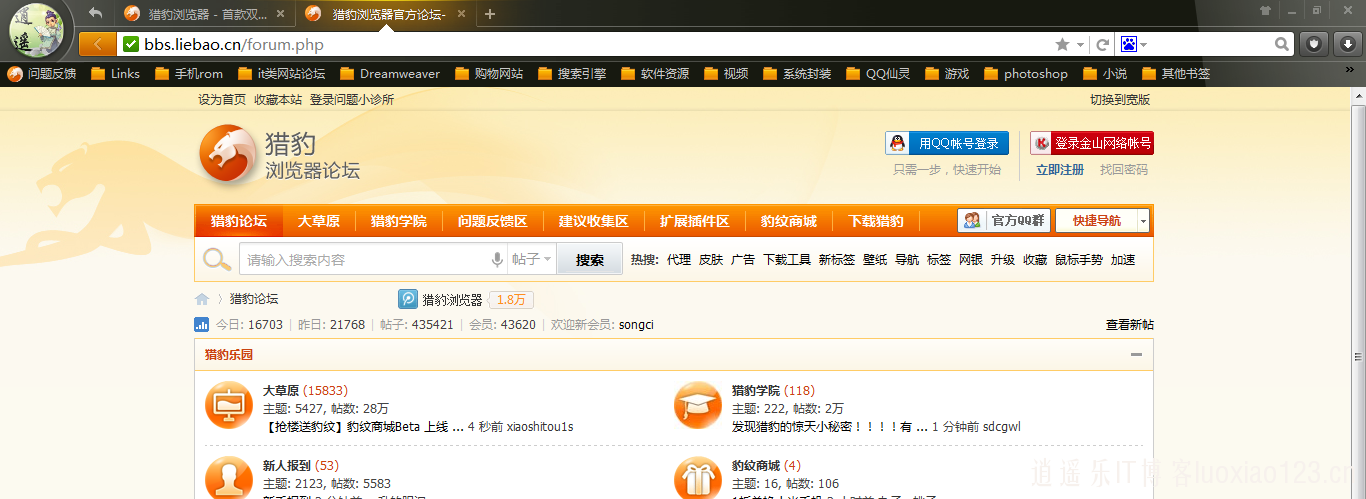Select the 猎豹浏览器官方论坛 tab
The height and width of the screenshot is (499, 1366).
[x=388, y=14]
